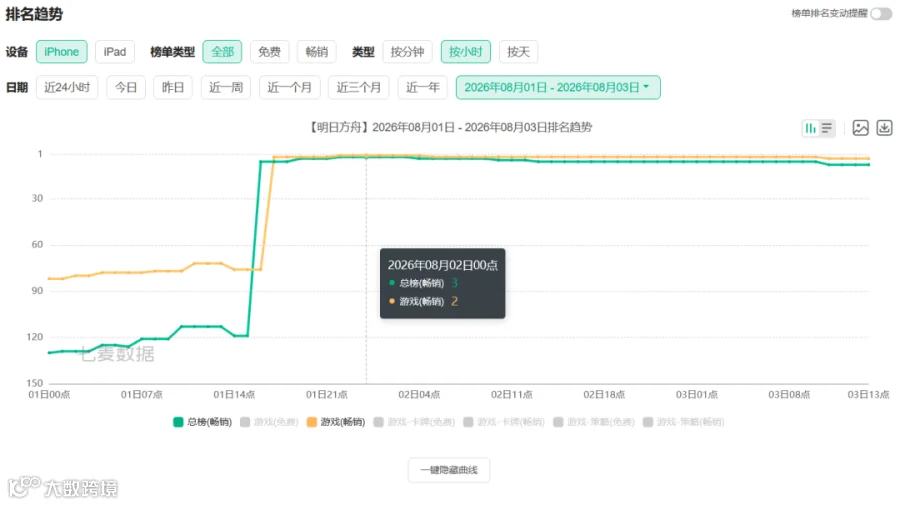Show the 游戏(免费) legend series
The height and width of the screenshot is (505, 900).
click(x=269, y=422)
